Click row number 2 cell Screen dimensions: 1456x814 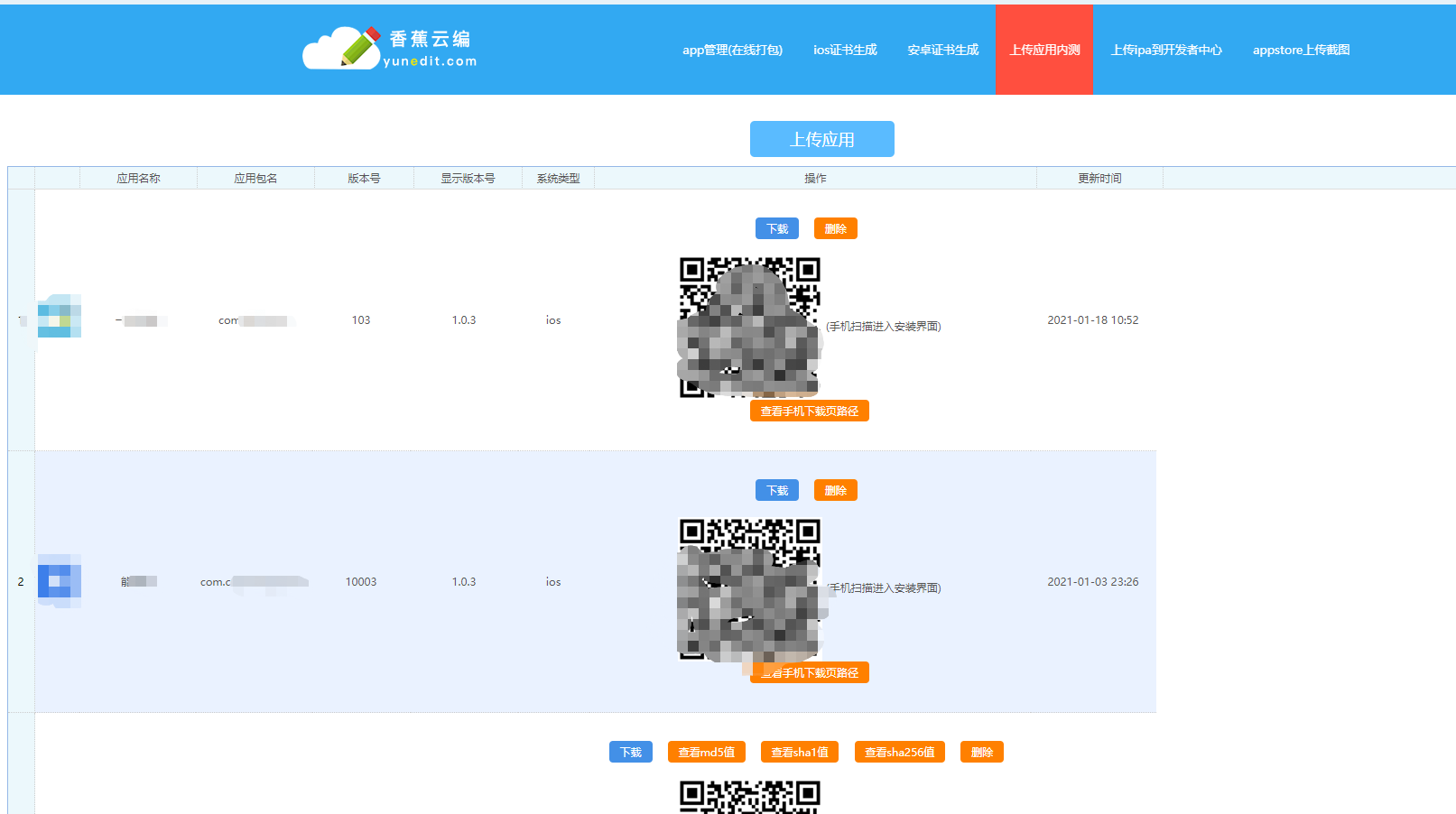click(21, 582)
